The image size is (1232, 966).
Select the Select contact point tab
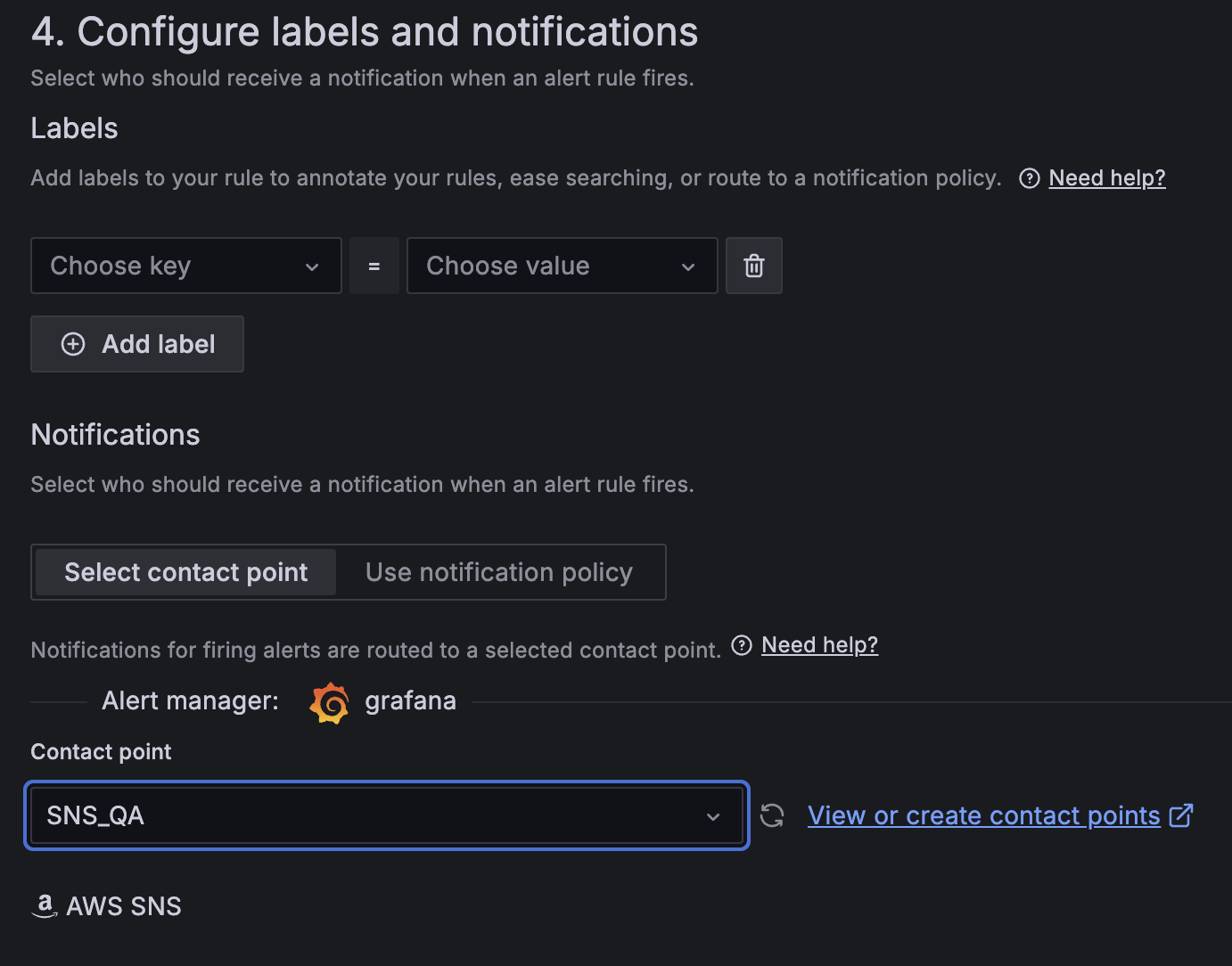[x=184, y=571]
